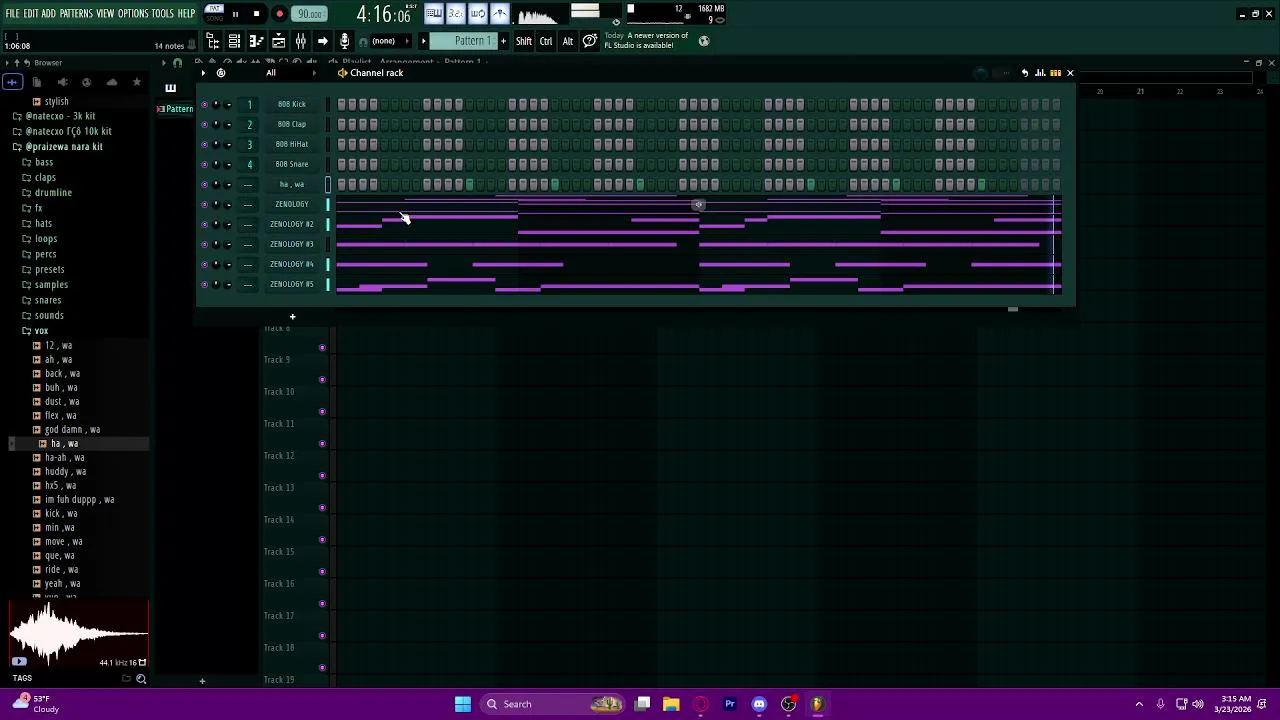
Task: Click the Channel rack graph editor icon
Action: (x=1040, y=73)
